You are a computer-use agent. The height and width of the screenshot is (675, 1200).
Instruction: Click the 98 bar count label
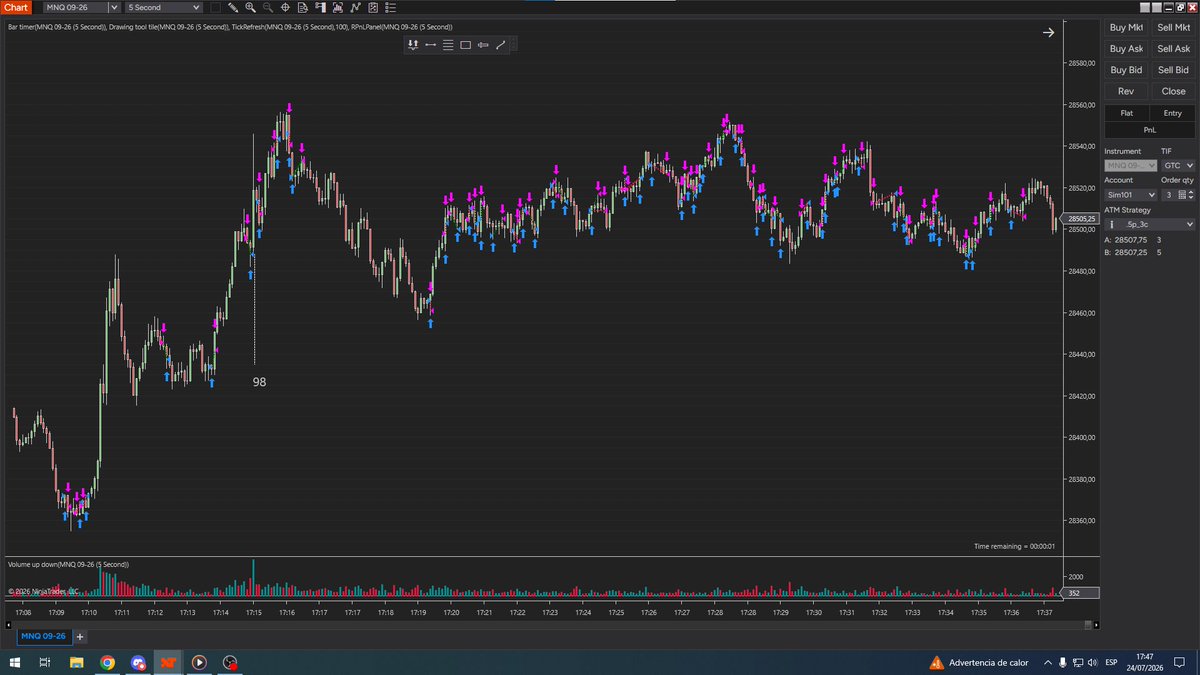click(x=259, y=382)
